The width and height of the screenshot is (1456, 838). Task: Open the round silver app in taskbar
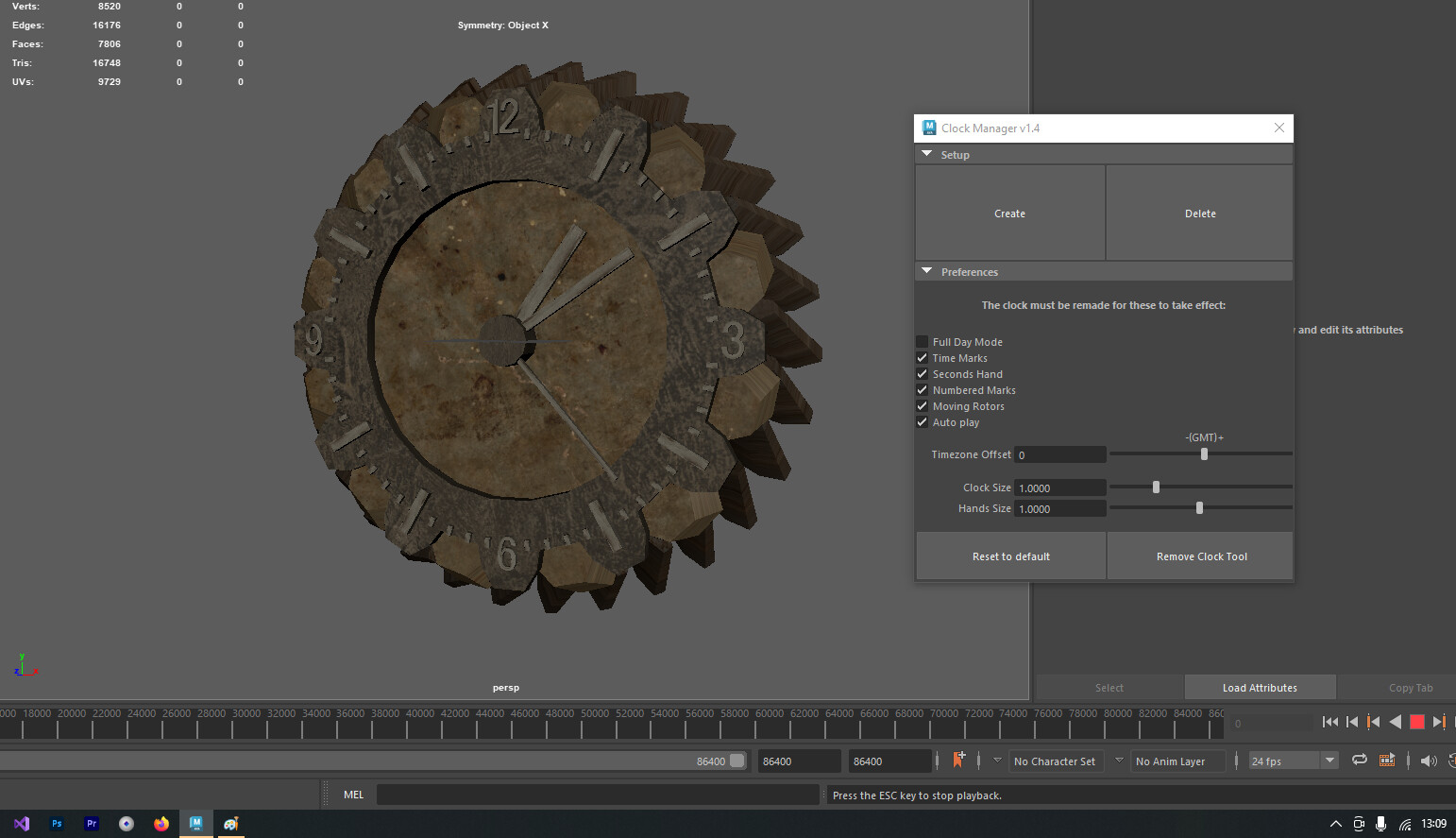127,824
